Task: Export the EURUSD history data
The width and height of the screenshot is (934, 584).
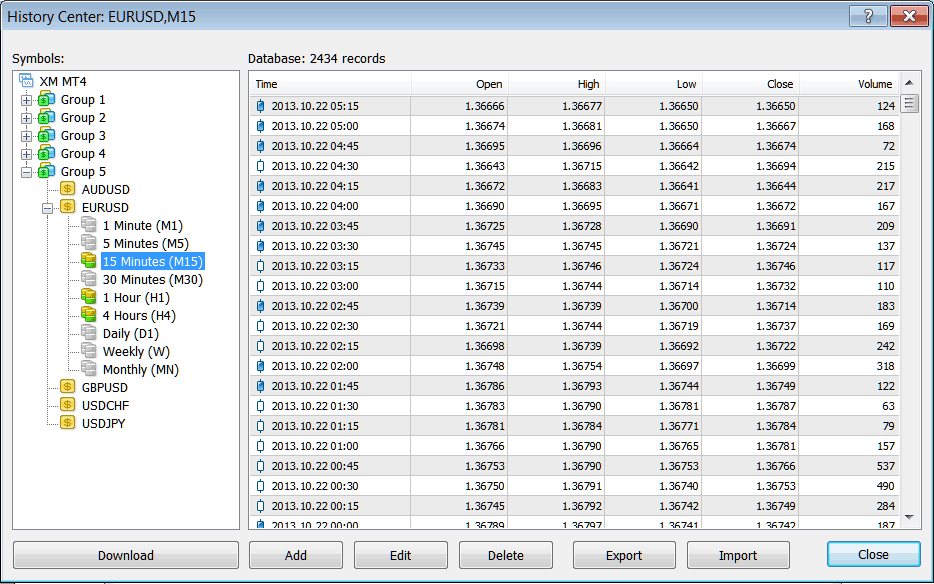Action: (623, 554)
